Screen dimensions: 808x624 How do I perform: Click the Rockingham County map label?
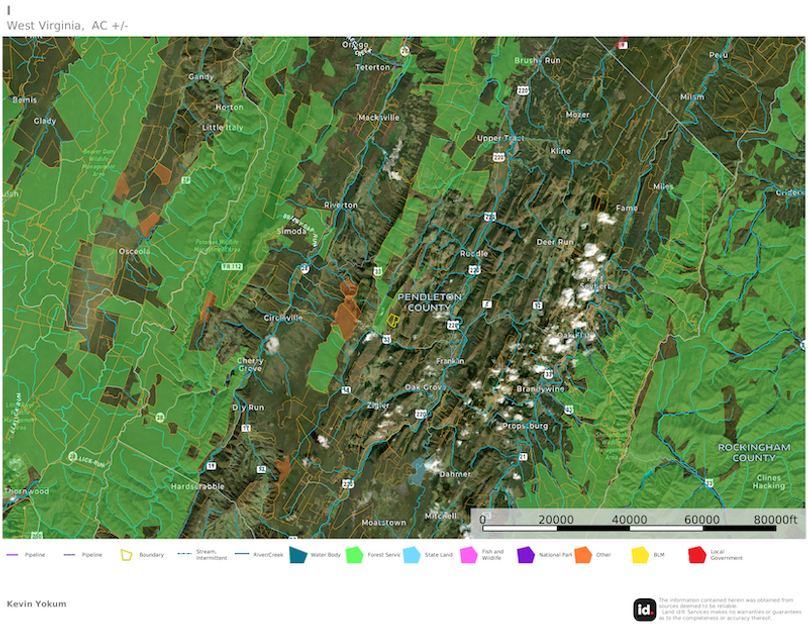click(x=755, y=452)
